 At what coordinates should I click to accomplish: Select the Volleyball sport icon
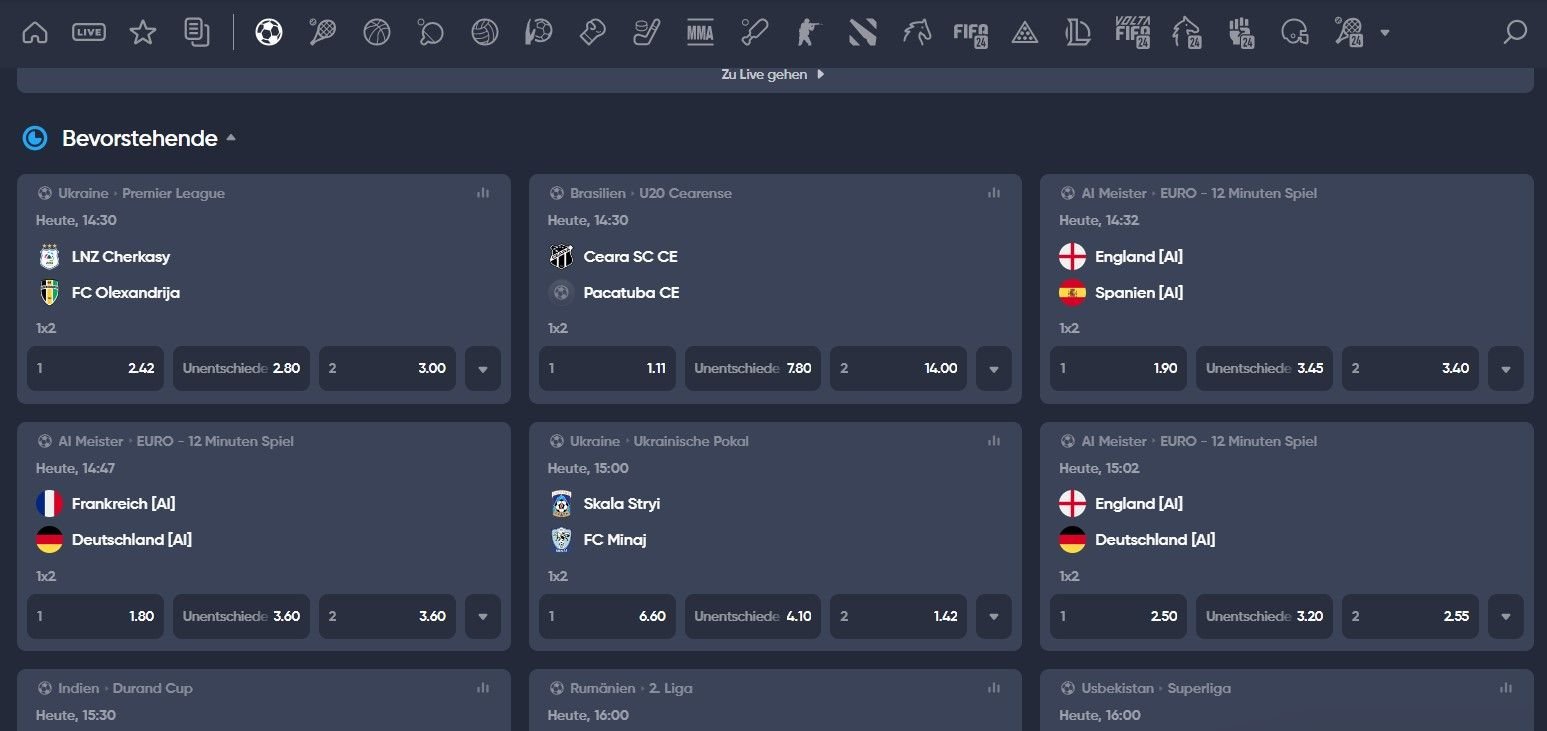[485, 33]
